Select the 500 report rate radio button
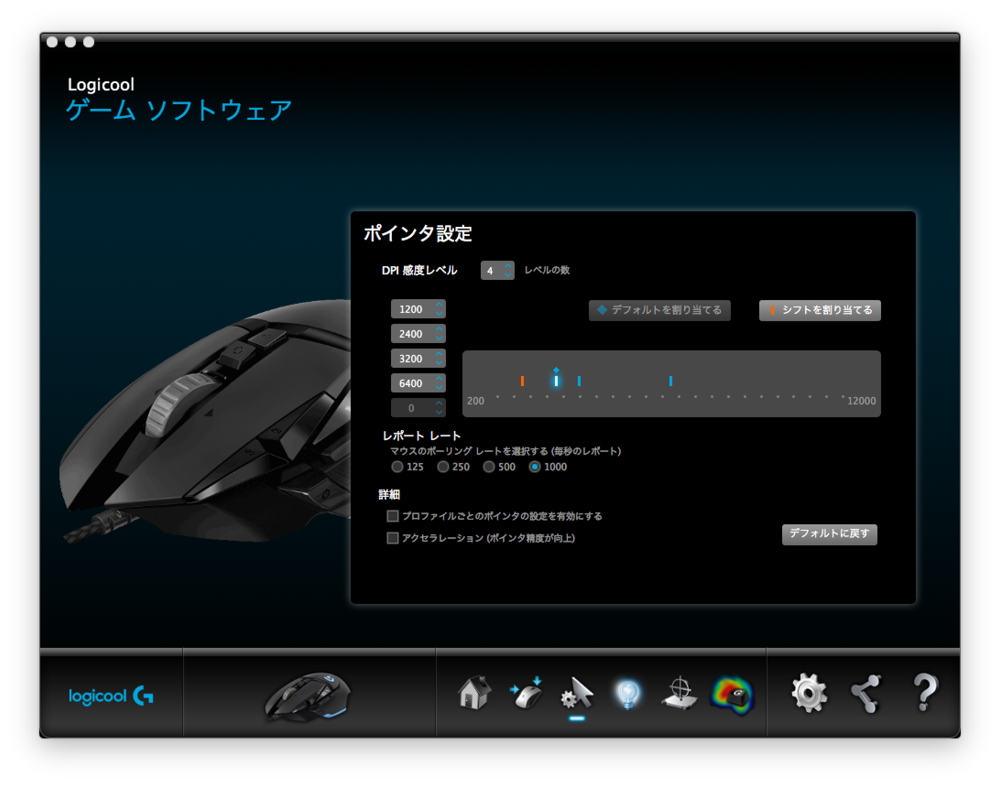The width and height of the screenshot is (1000, 785). (x=489, y=467)
